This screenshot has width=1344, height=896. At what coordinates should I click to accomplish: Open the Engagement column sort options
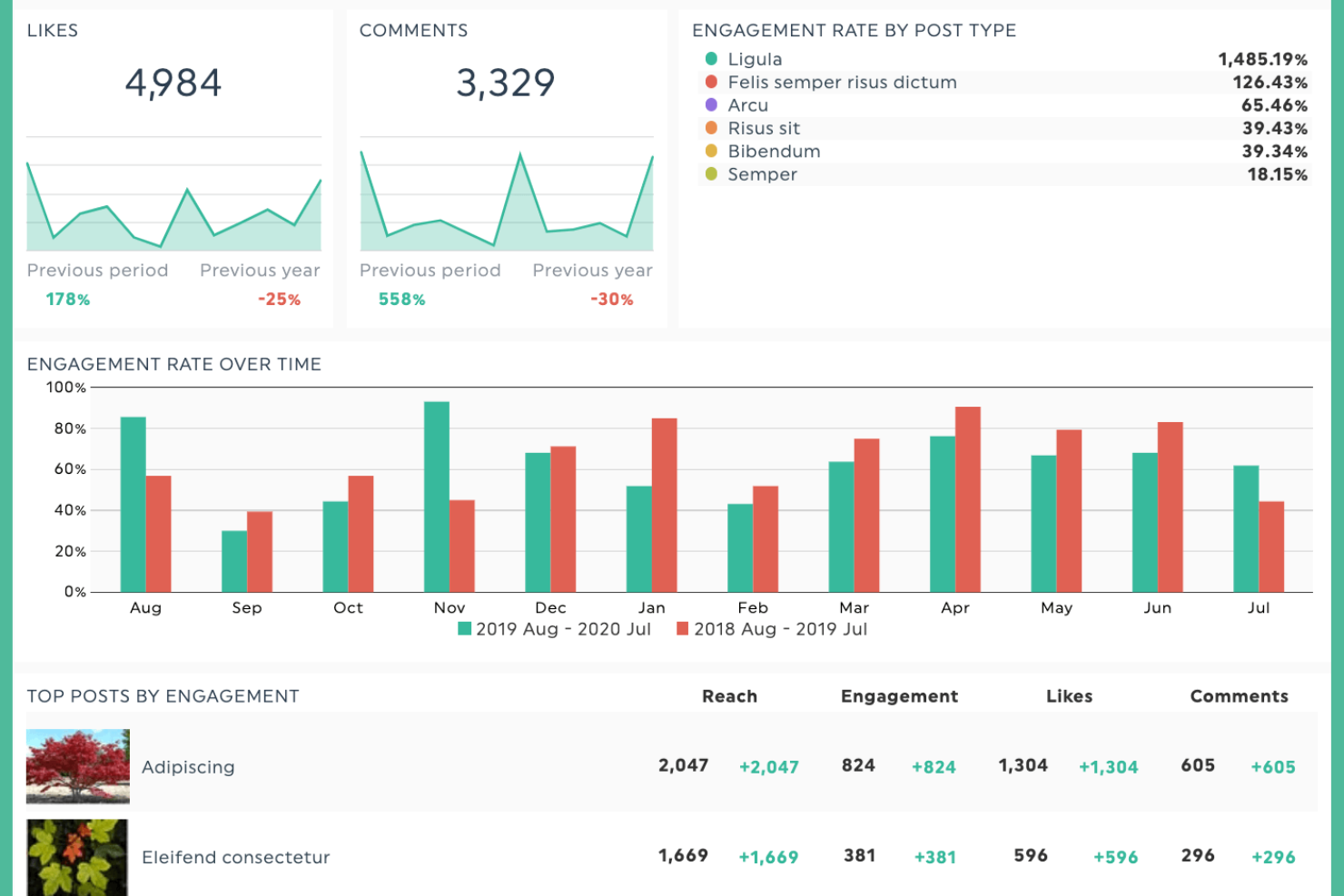pos(898,696)
